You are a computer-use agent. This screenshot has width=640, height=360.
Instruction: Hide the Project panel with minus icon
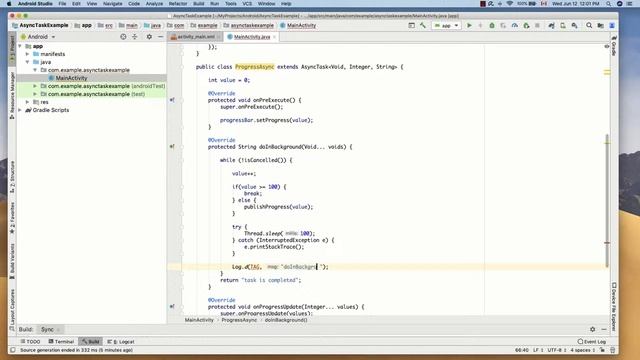pos(160,37)
